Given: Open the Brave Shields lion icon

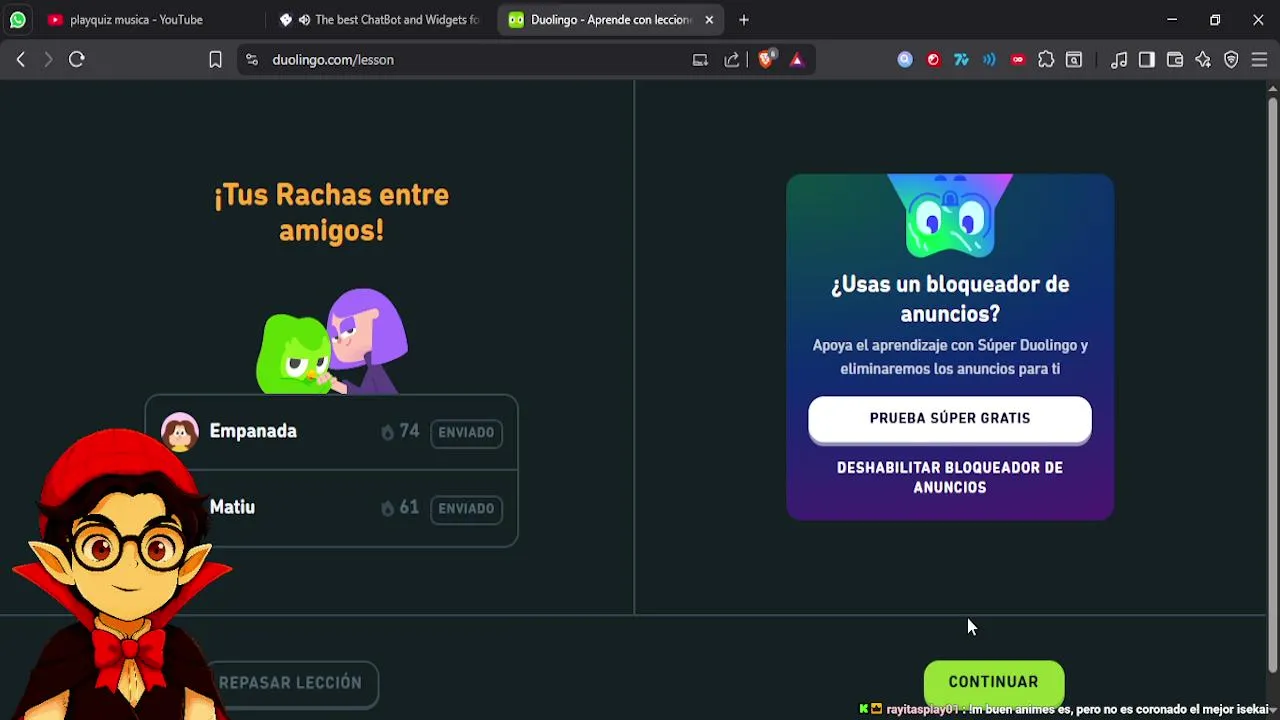Looking at the screenshot, I should click(766, 60).
